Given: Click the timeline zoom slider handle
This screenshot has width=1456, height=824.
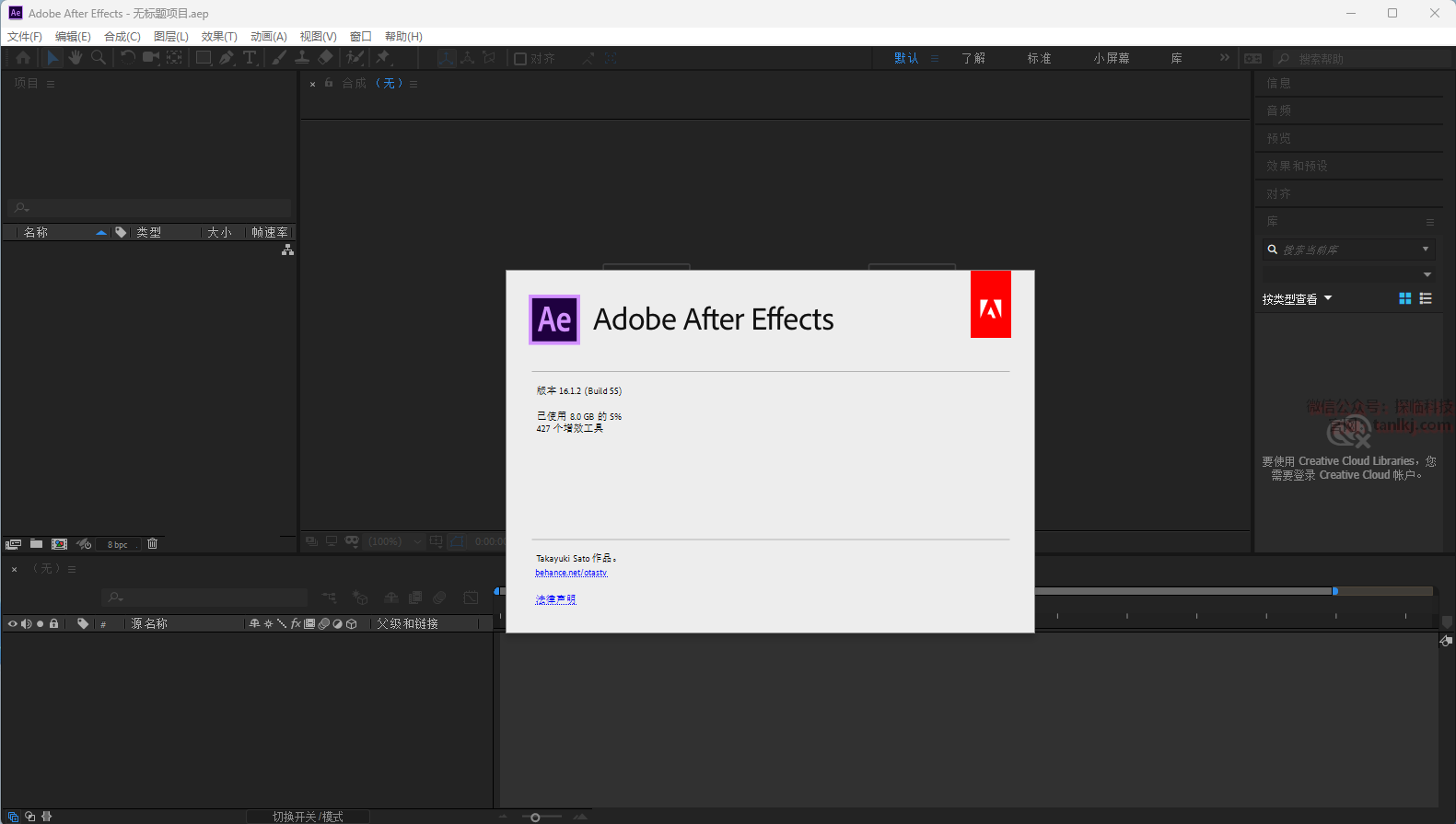Looking at the screenshot, I should point(535,817).
